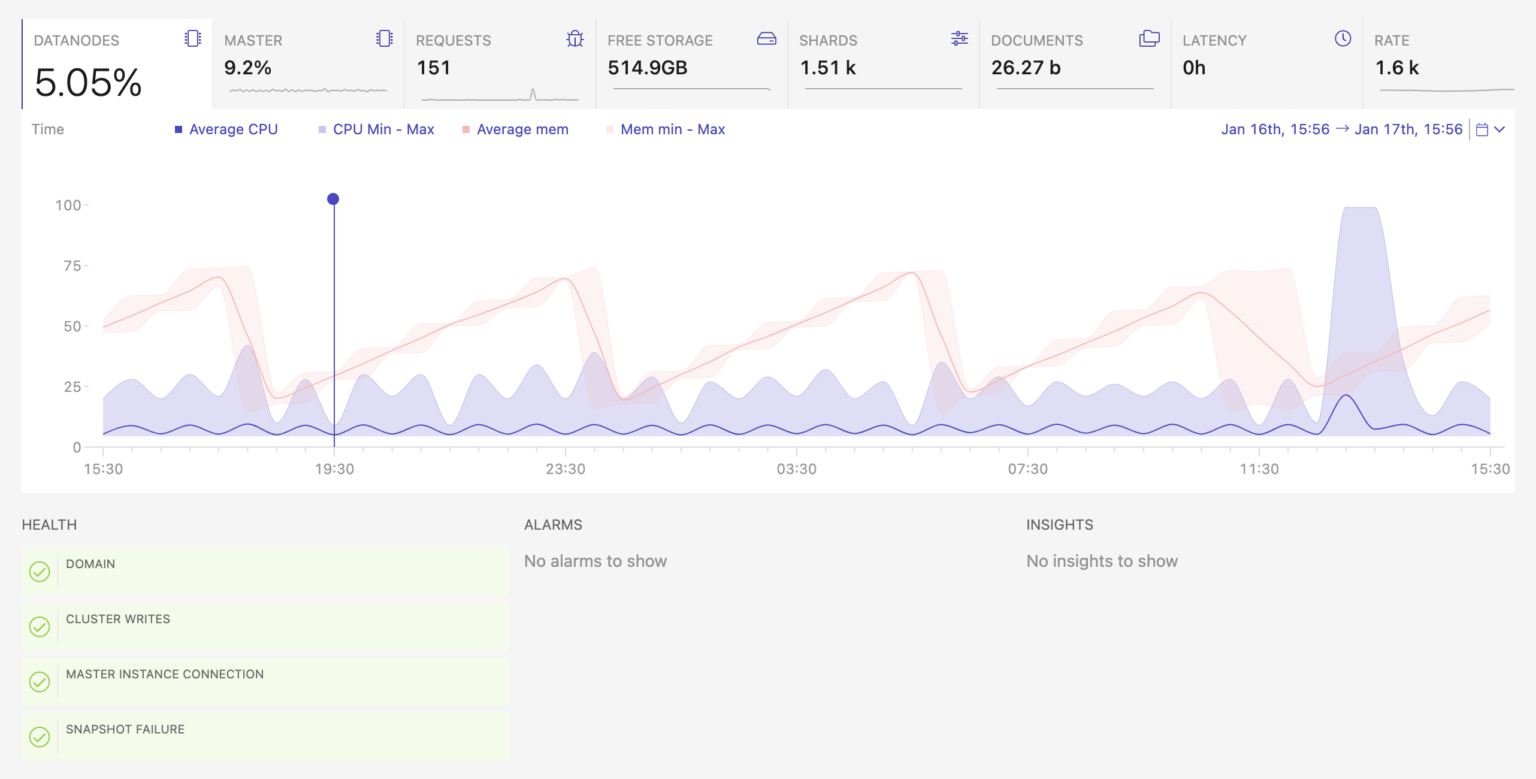Click the clock icon in Latency card
The width and height of the screenshot is (1536, 779).
point(1343,38)
